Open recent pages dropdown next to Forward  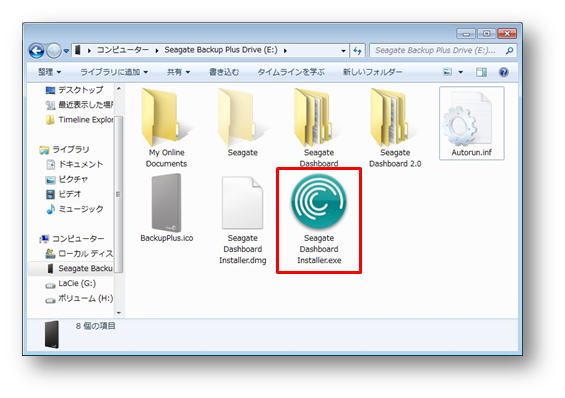[x=66, y=51]
